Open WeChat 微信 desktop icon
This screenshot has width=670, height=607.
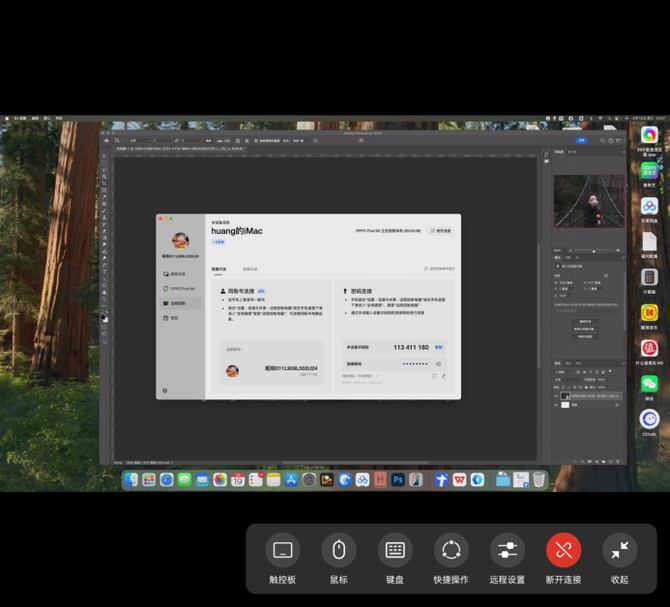pyautogui.click(x=649, y=384)
